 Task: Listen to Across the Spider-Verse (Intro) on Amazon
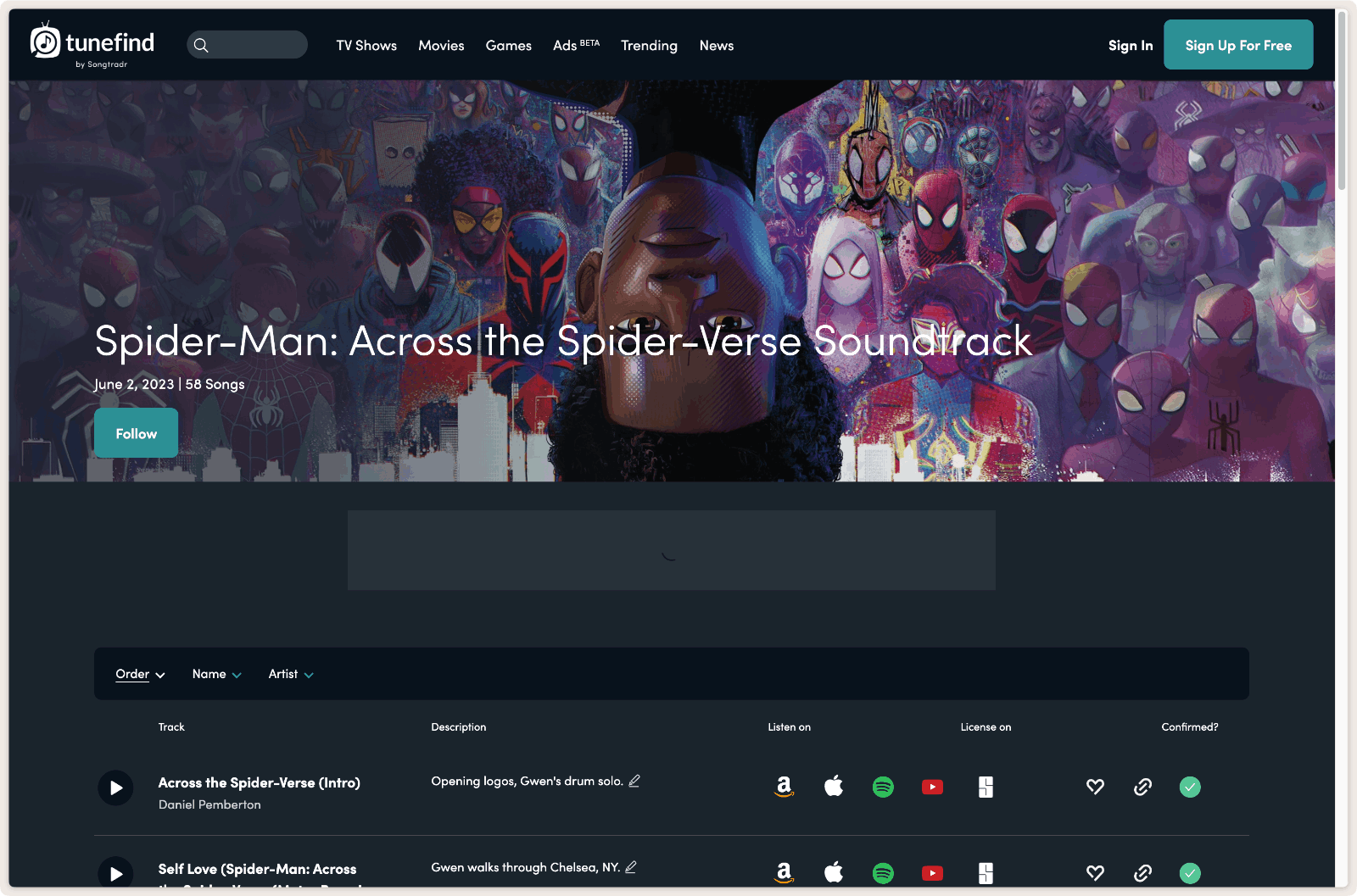(x=785, y=787)
